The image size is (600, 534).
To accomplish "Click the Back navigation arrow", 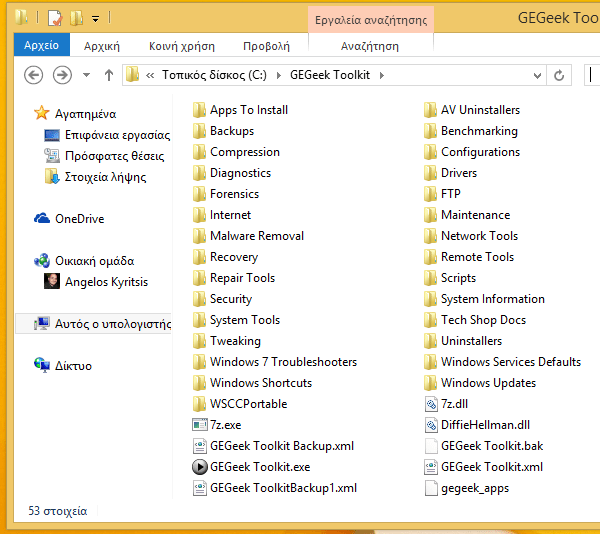I will (x=33, y=75).
